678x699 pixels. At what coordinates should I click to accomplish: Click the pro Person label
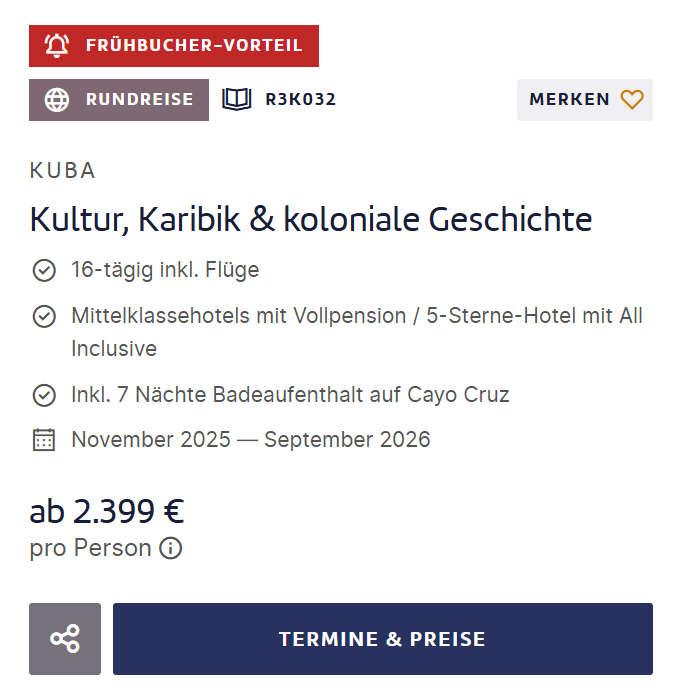(90, 548)
